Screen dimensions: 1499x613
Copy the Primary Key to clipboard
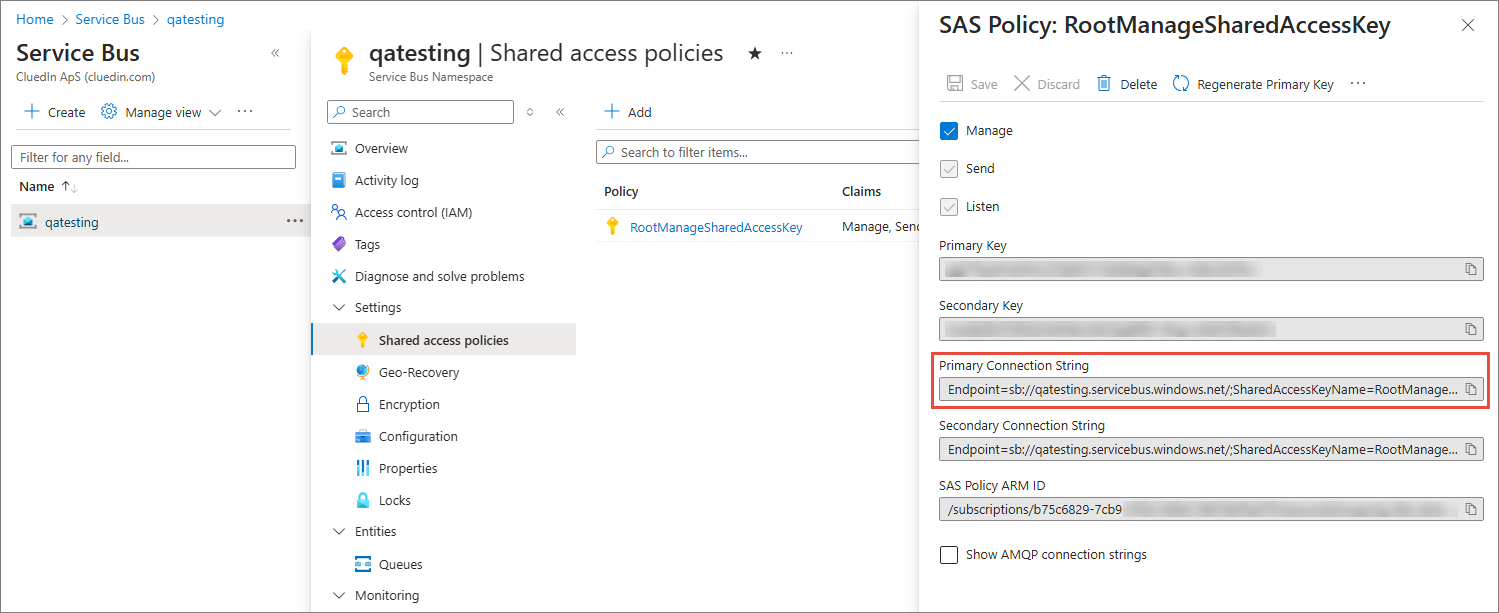(x=1470, y=269)
